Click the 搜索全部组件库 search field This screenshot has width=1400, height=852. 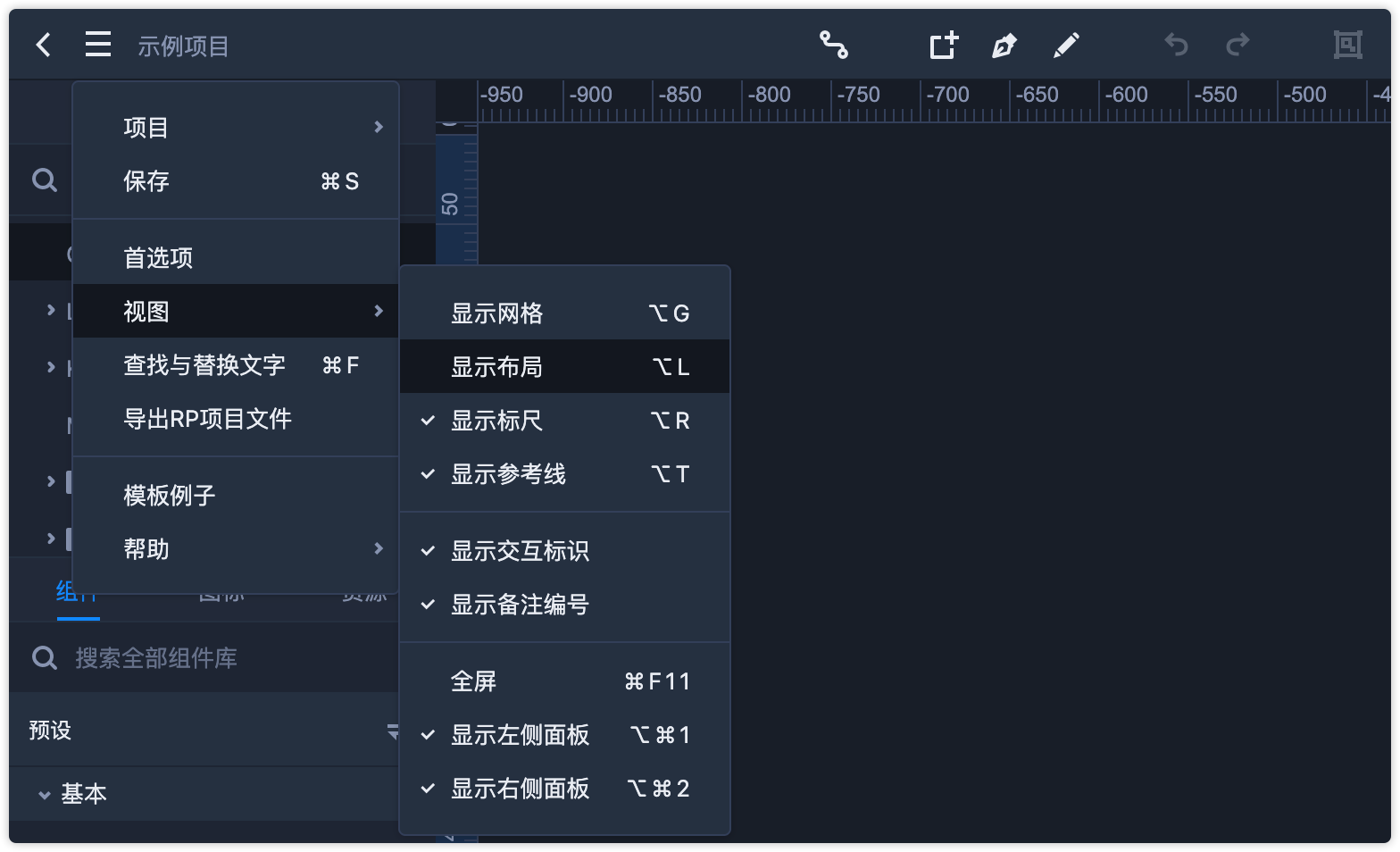coord(214,658)
